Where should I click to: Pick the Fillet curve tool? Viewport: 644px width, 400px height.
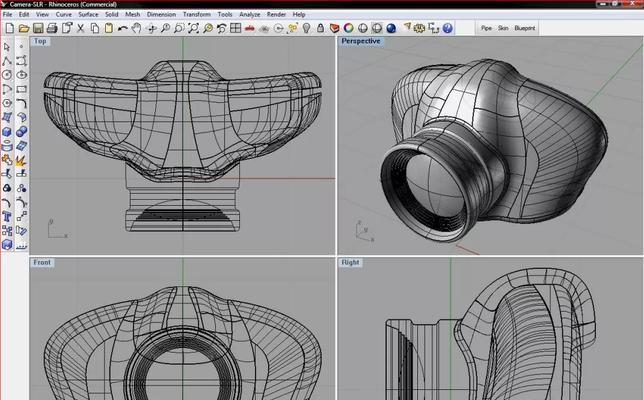click(21, 103)
